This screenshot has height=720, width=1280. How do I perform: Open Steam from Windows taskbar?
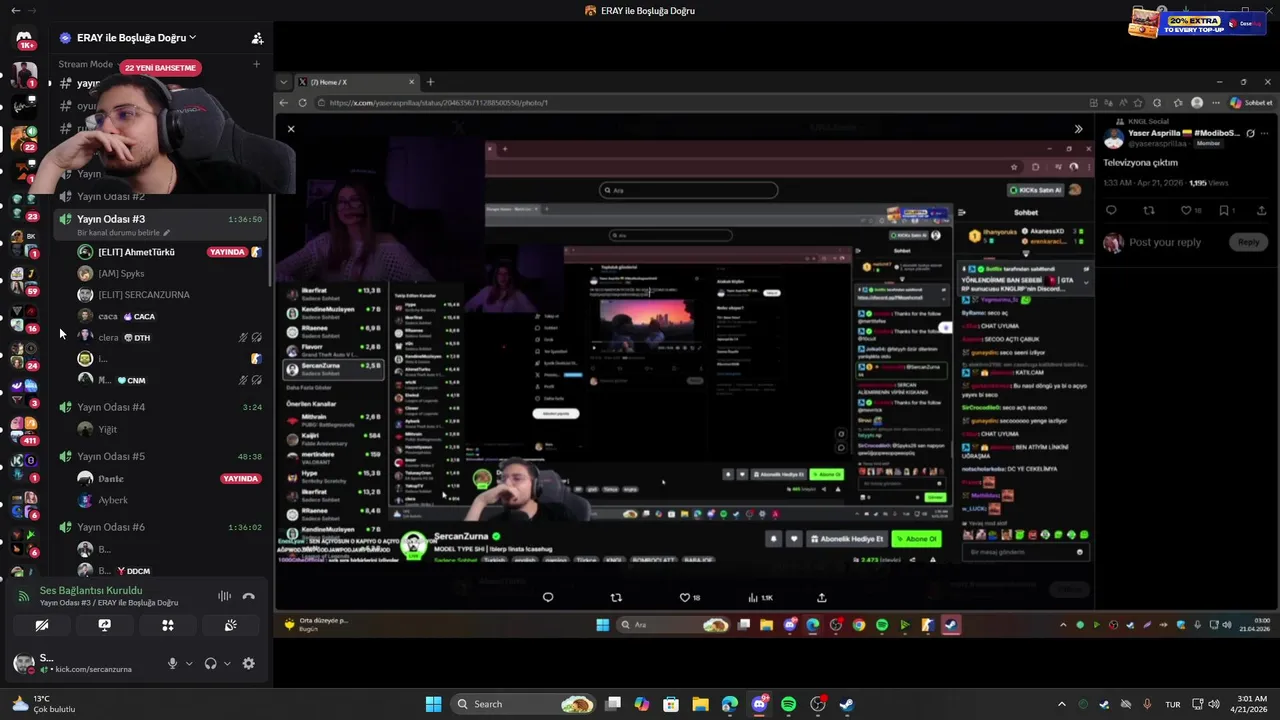(x=847, y=704)
